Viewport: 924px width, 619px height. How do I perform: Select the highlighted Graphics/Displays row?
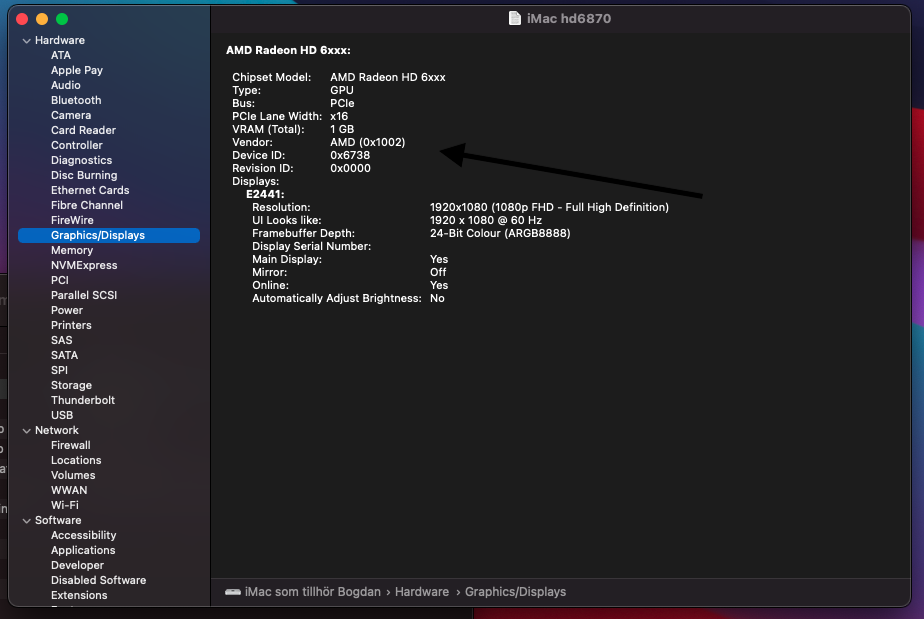pos(109,235)
